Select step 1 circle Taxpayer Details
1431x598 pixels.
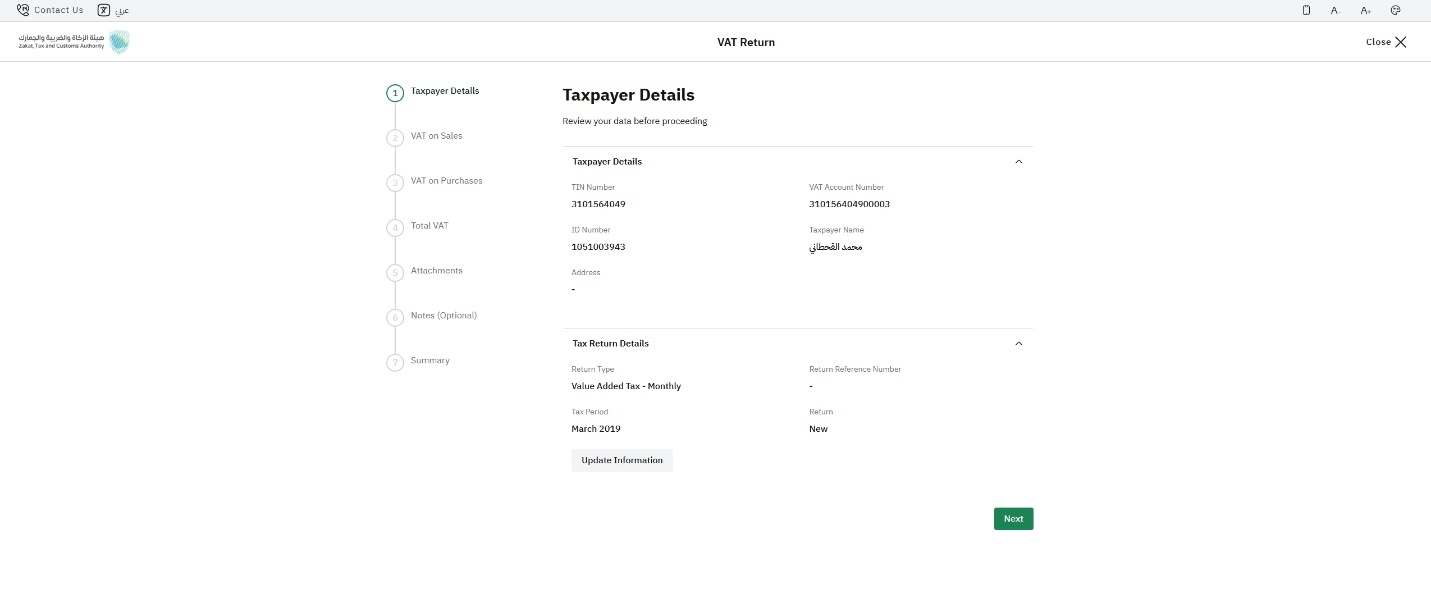395,93
